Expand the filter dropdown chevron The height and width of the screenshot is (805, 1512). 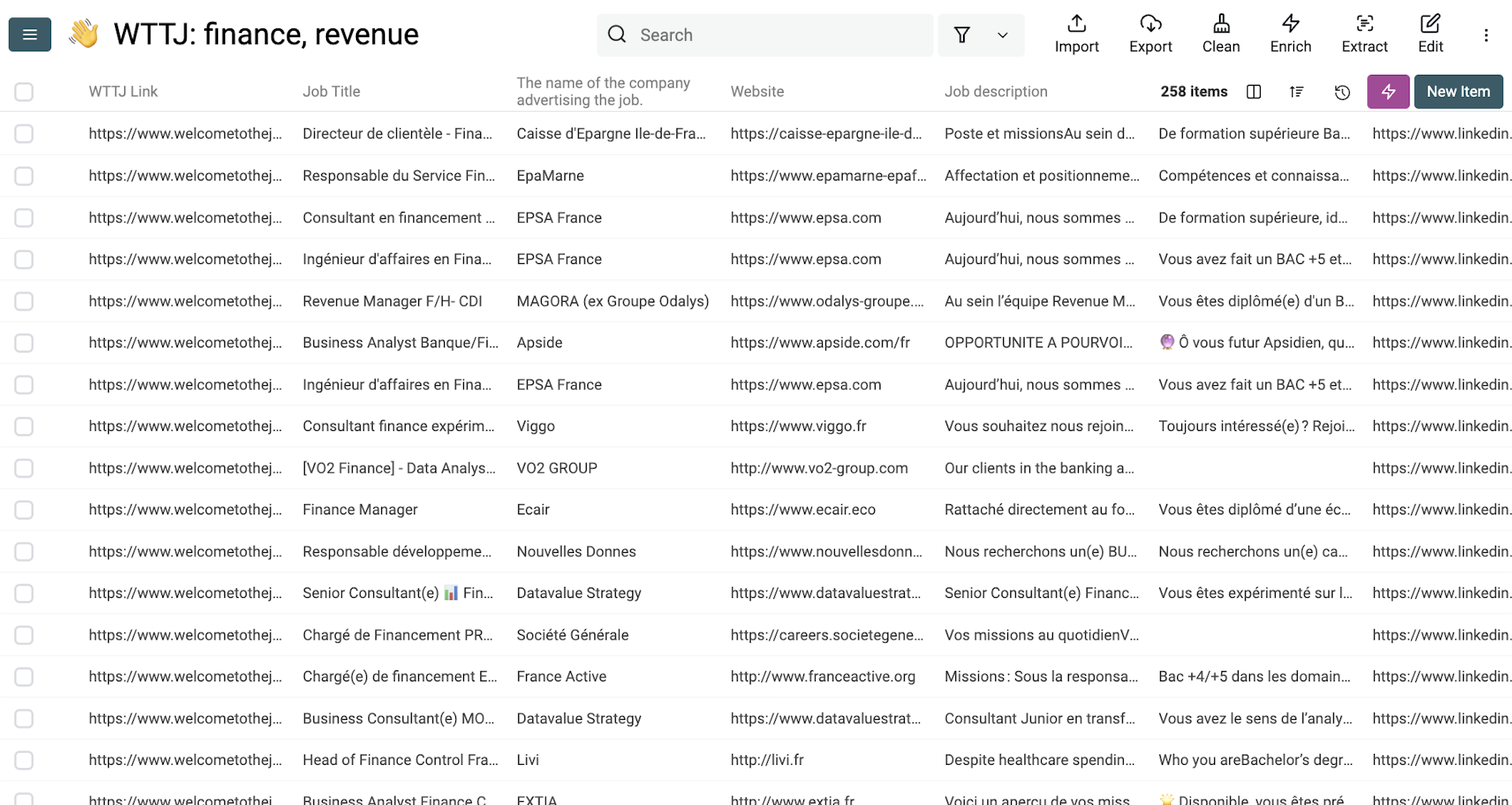[1002, 35]
